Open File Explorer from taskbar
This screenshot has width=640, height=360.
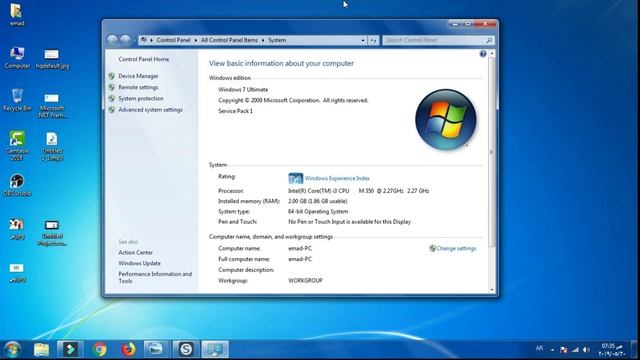41,349
